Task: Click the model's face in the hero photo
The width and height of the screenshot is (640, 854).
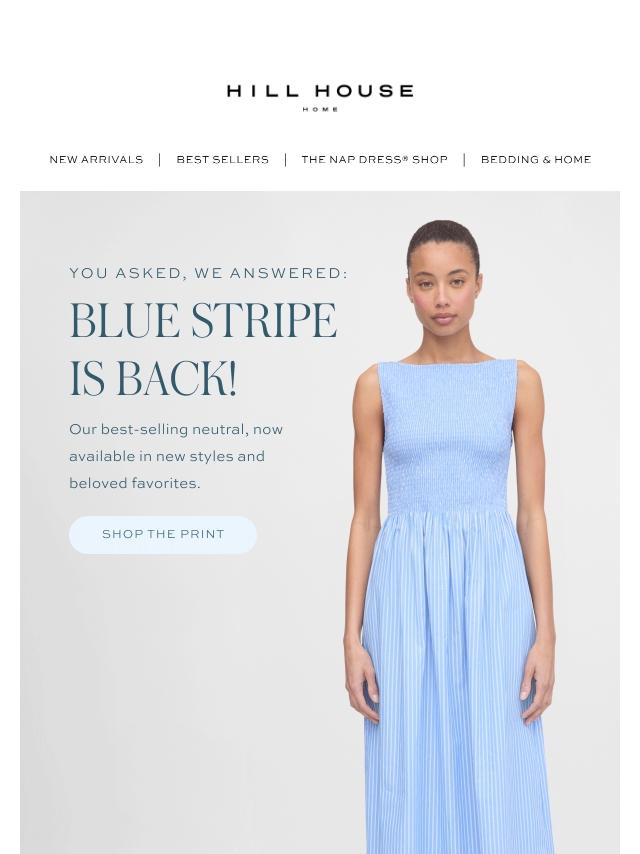Action: [443, 291]
